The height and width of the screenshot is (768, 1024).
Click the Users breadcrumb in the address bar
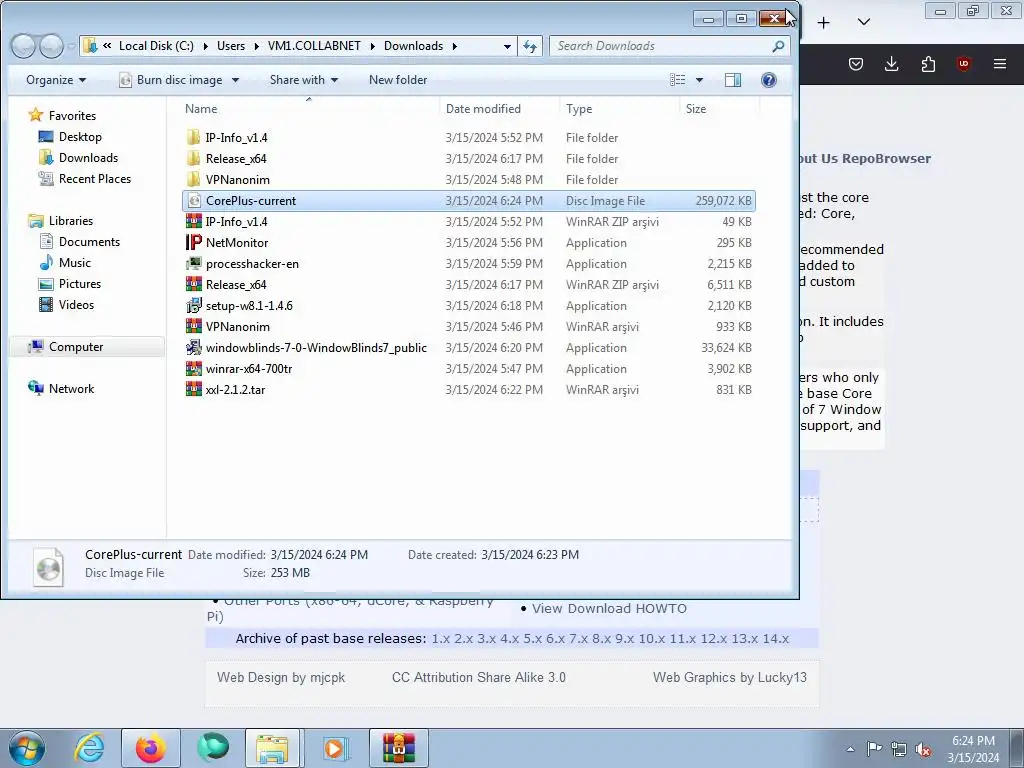tap(231, 46)
